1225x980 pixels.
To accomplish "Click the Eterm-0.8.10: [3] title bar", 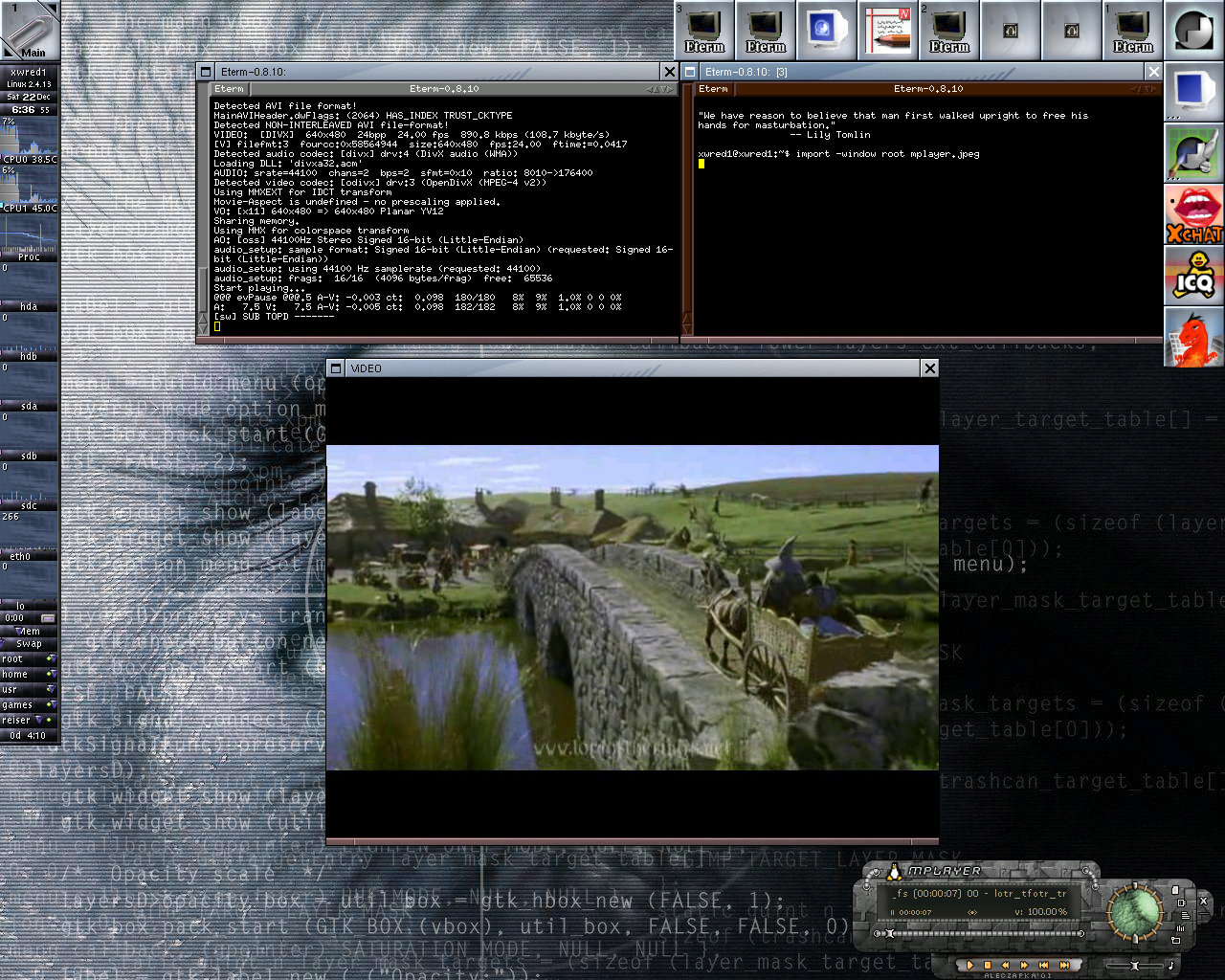I will pos(923,72).
